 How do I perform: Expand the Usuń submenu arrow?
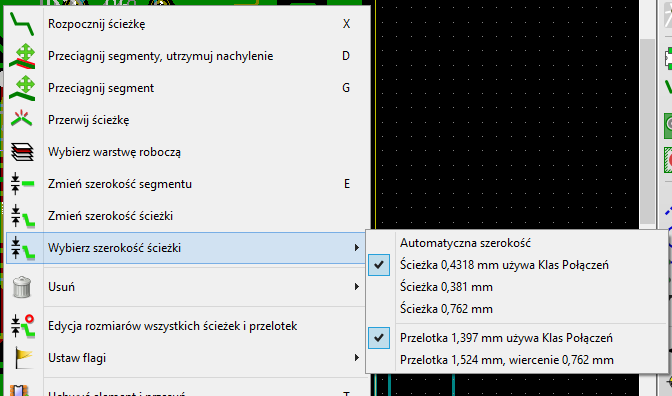click(357, 287)
